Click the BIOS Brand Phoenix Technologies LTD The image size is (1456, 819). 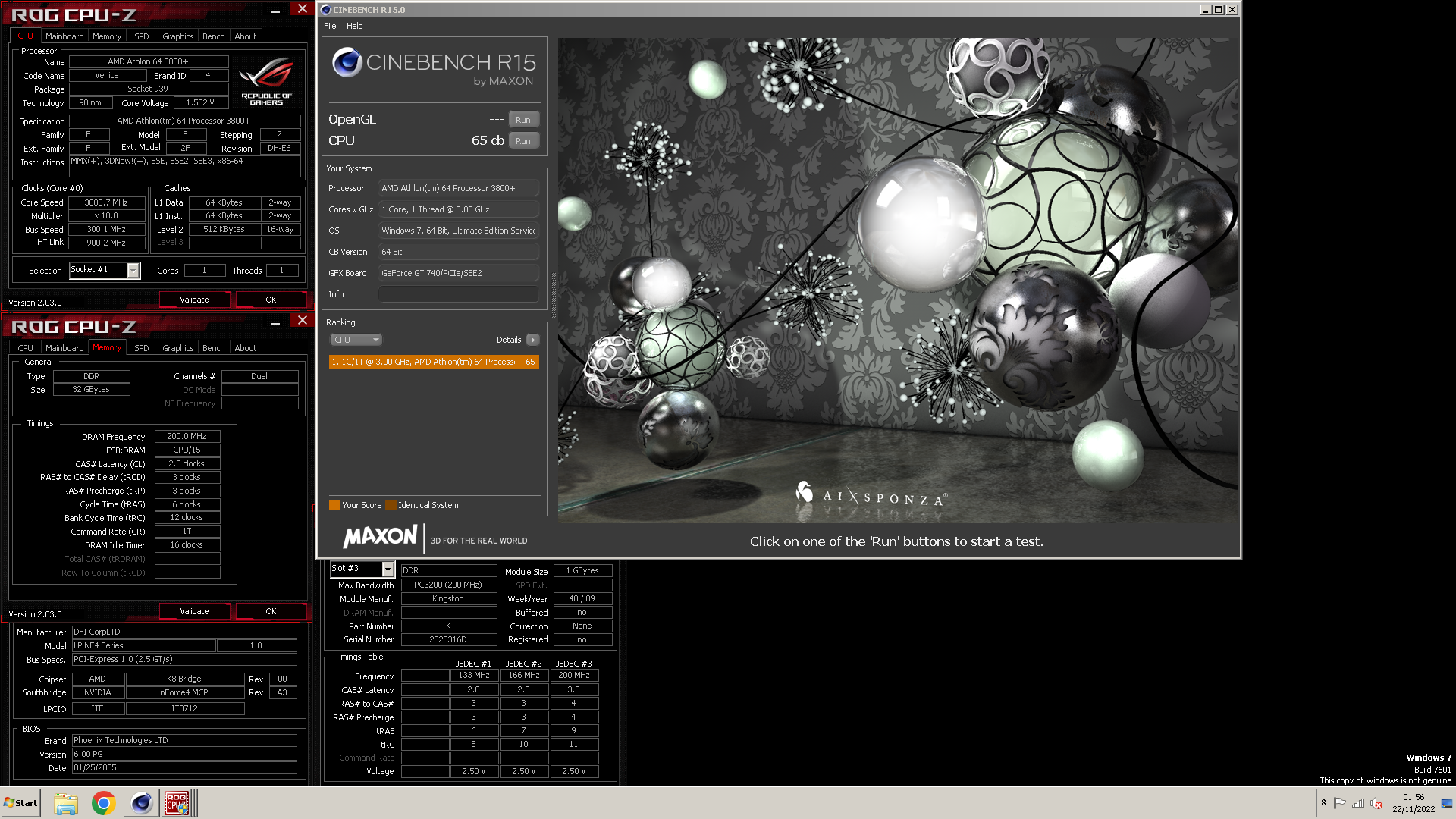[x=184, y=740]
